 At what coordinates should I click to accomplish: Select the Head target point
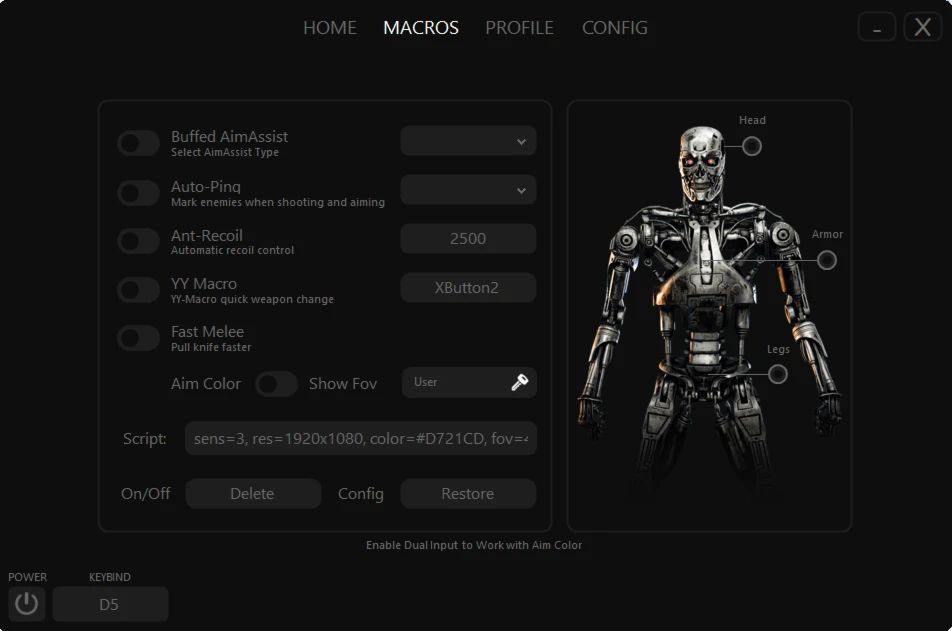coord(752,146)
